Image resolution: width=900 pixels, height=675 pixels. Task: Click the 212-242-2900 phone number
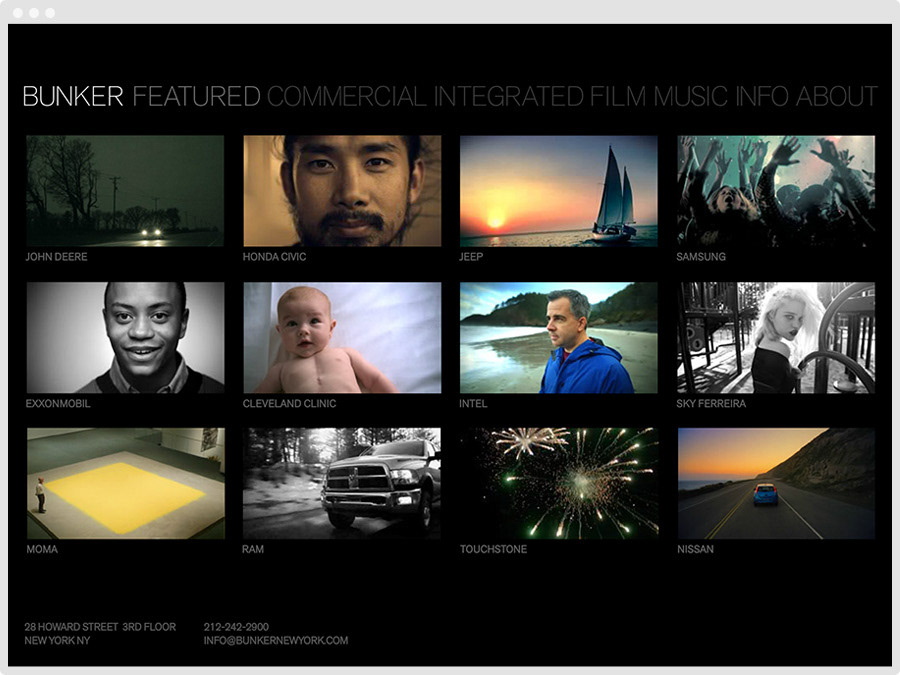pyautogui.click(x=236, y=627)
